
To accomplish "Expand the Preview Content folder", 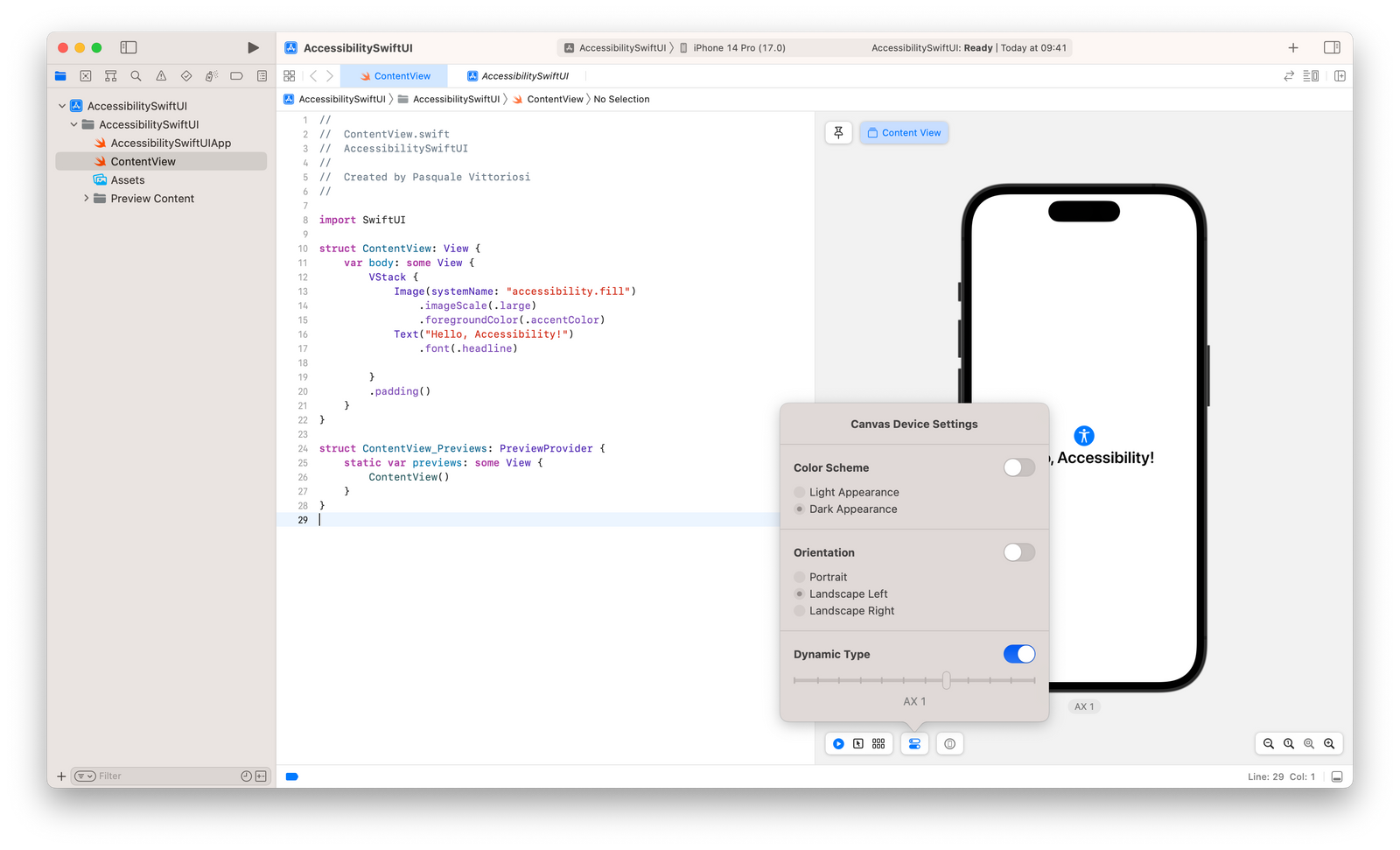I will tap(85, 198).
